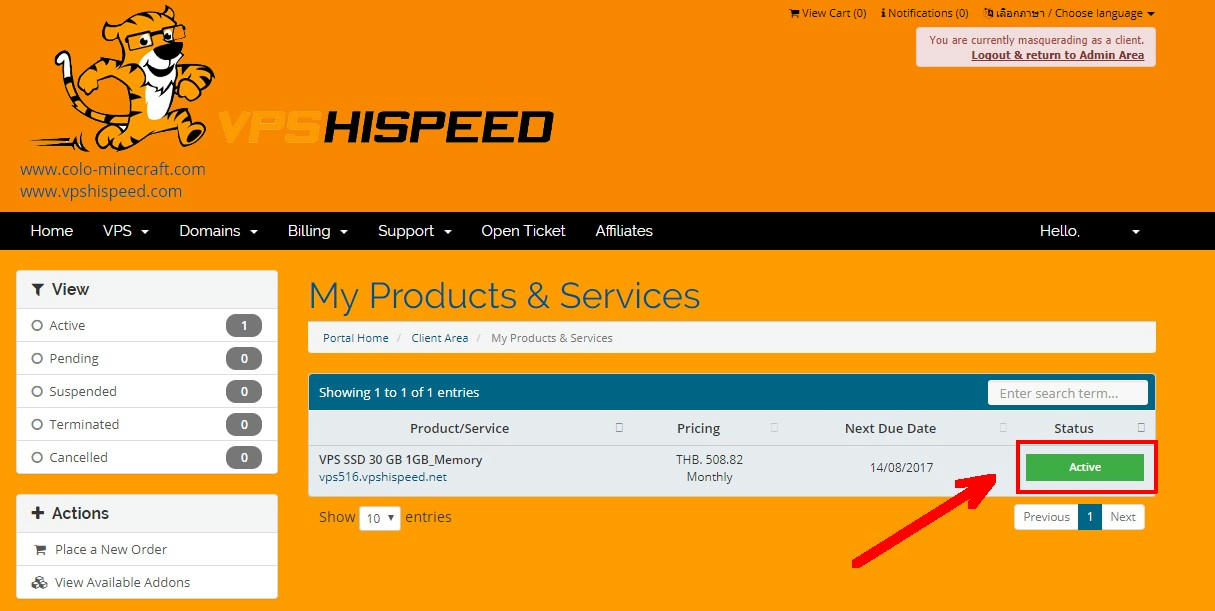Click pagination page 1

[x=1090, y=517]
